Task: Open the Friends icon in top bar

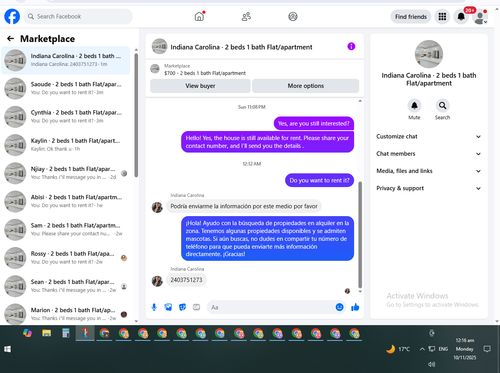Action: [246, 16]
